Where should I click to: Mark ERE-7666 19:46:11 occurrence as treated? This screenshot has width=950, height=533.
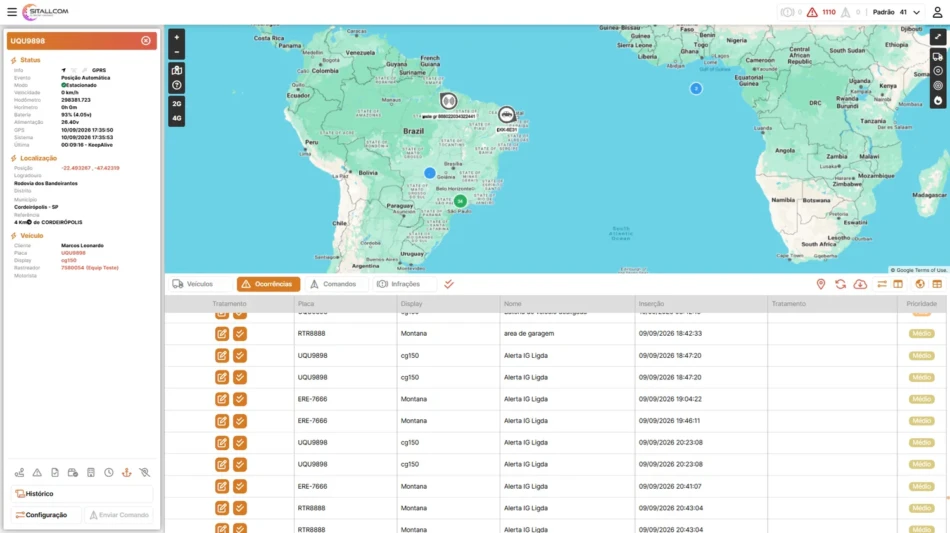click(x=240, y=421)
